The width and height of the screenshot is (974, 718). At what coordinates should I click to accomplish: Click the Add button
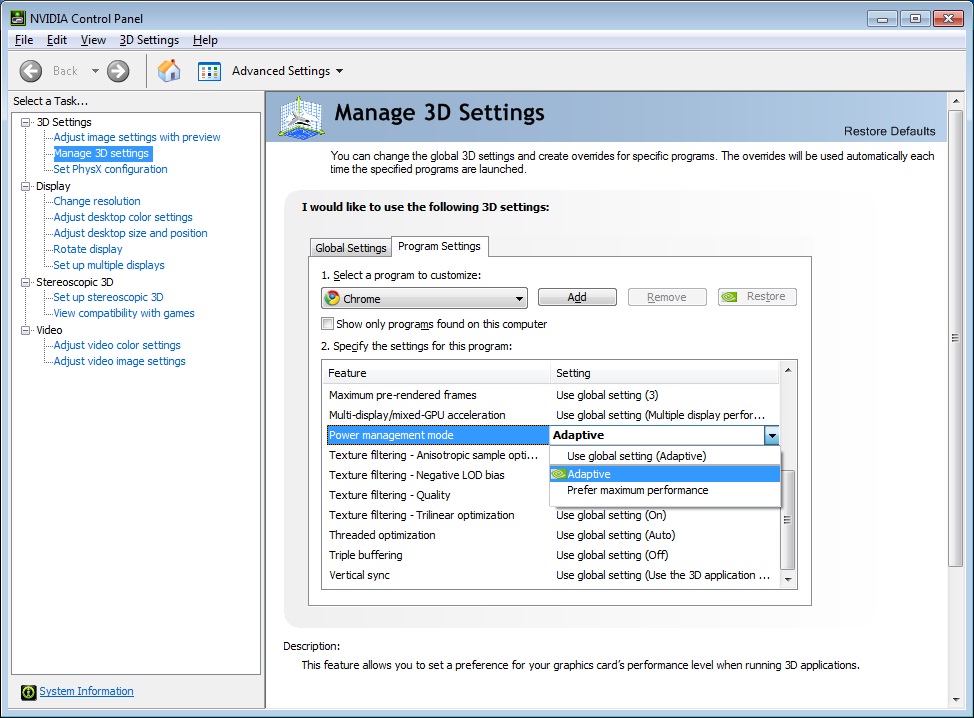pos(577,297)
